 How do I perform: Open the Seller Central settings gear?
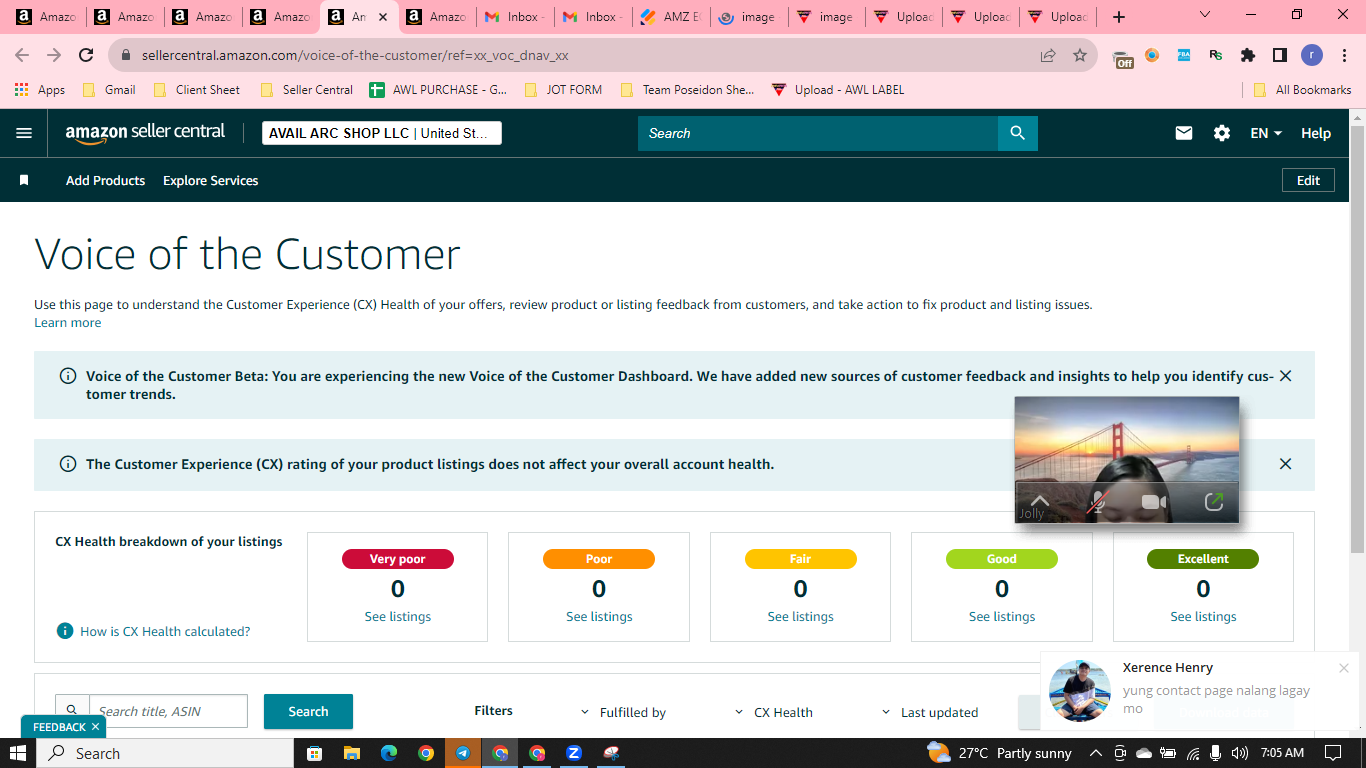pyautogui.click(x=1222, y=133)
